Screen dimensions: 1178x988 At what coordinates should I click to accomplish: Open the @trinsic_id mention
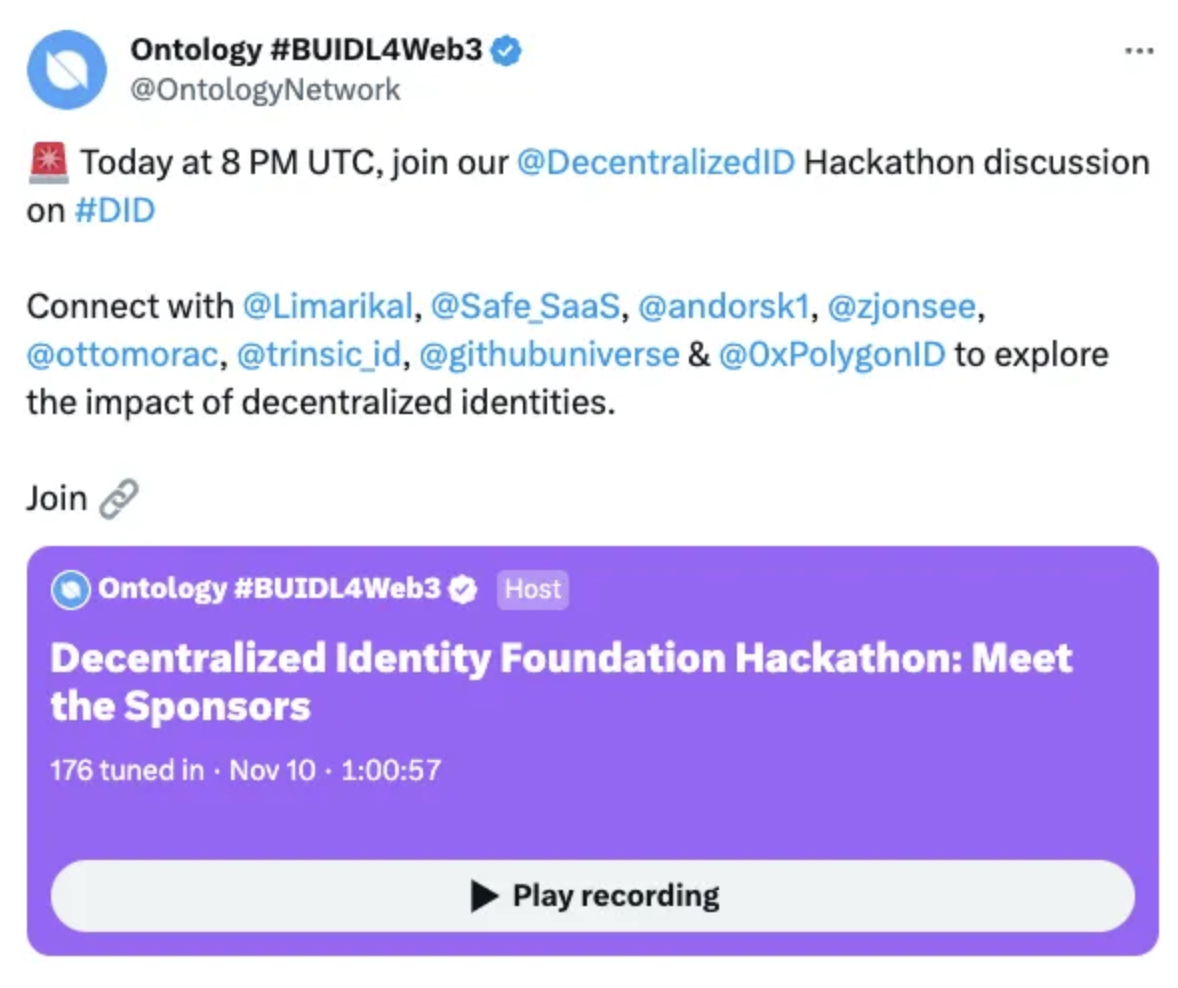tap(319, 355)
